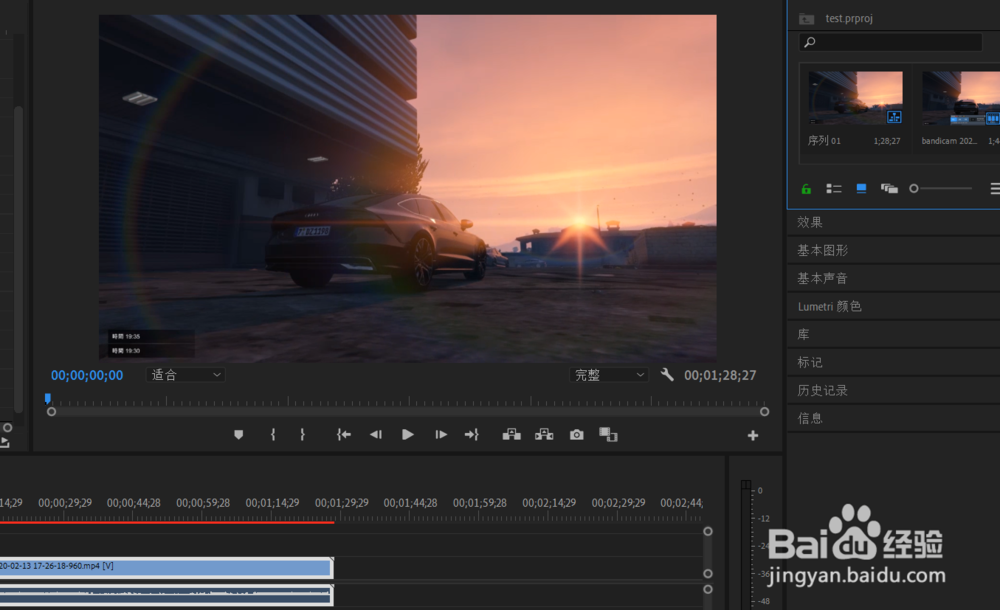Screen dimensions: 1000x610
Task: Export a frame with camera icon
Action: (x=577, y=435)
